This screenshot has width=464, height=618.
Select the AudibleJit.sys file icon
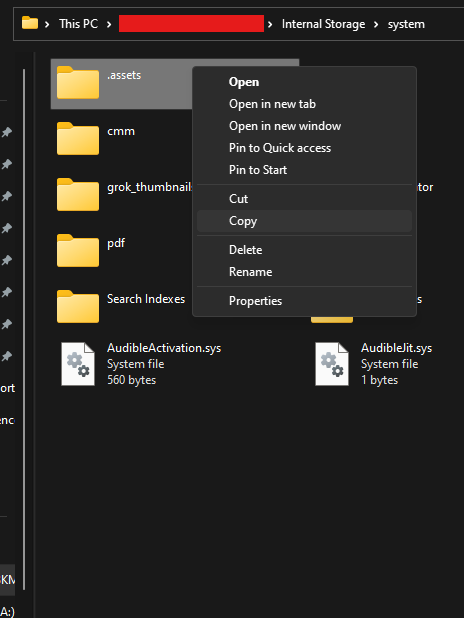click(x=332, y=364)
